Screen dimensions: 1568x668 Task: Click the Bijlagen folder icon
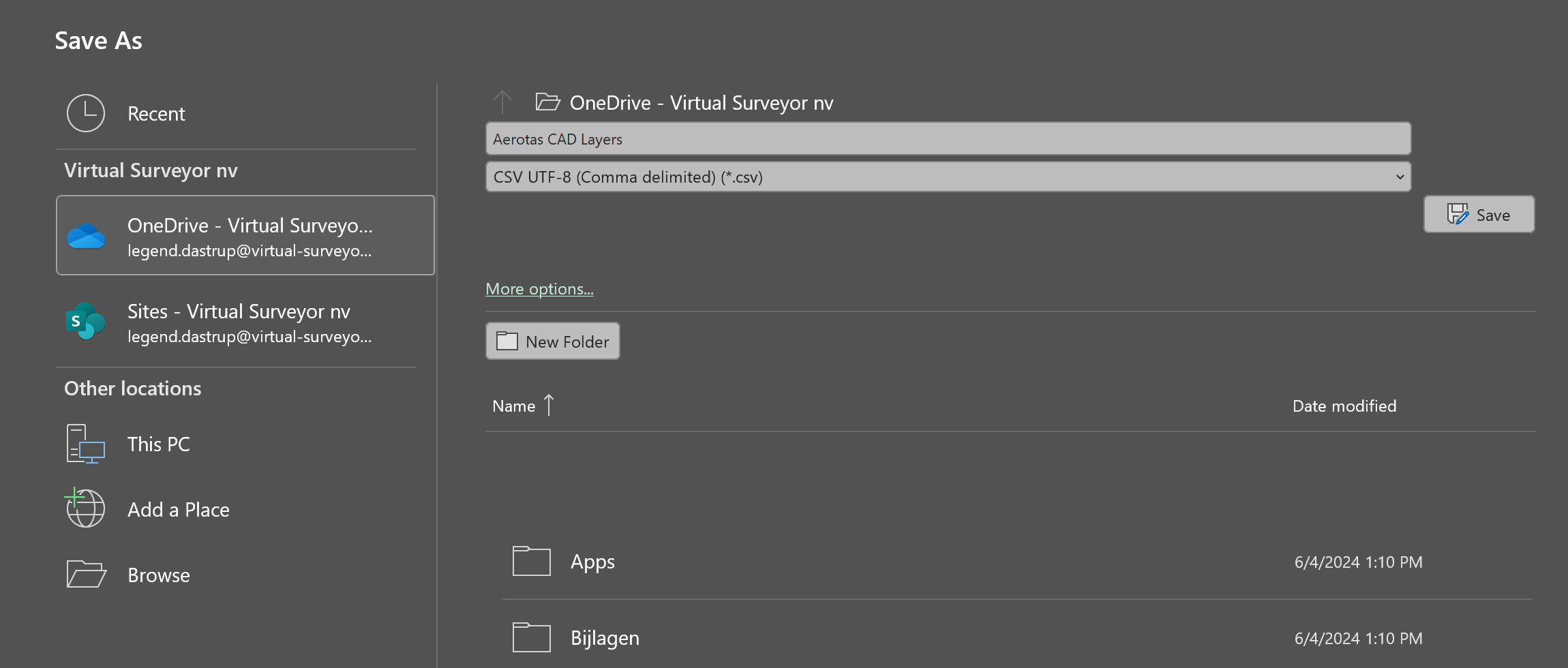pos(532,637)
